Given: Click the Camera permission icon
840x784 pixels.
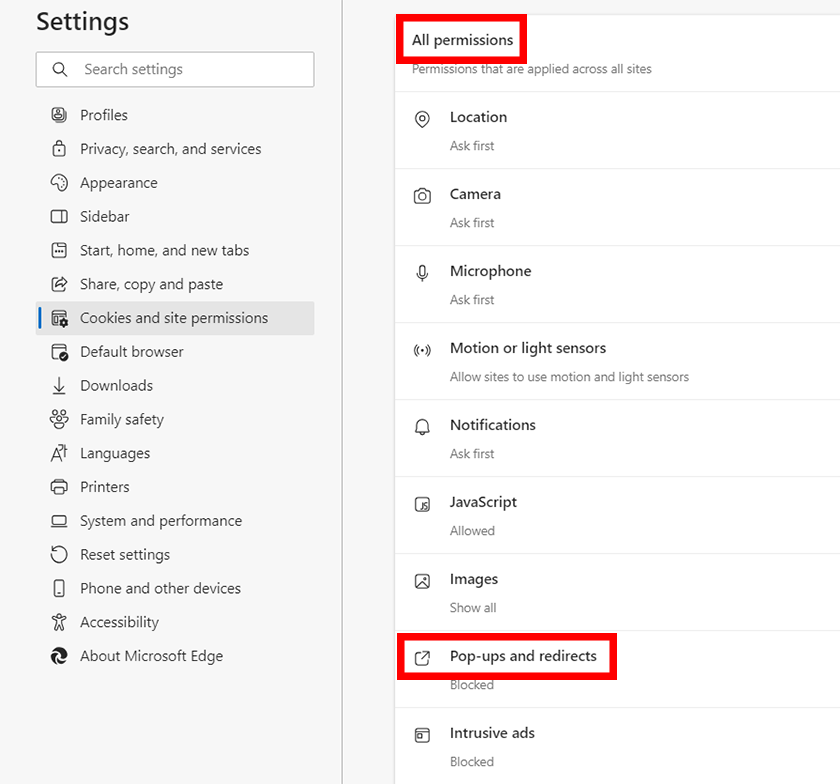Looking at the screenshot, I should (x=422, y=196).
